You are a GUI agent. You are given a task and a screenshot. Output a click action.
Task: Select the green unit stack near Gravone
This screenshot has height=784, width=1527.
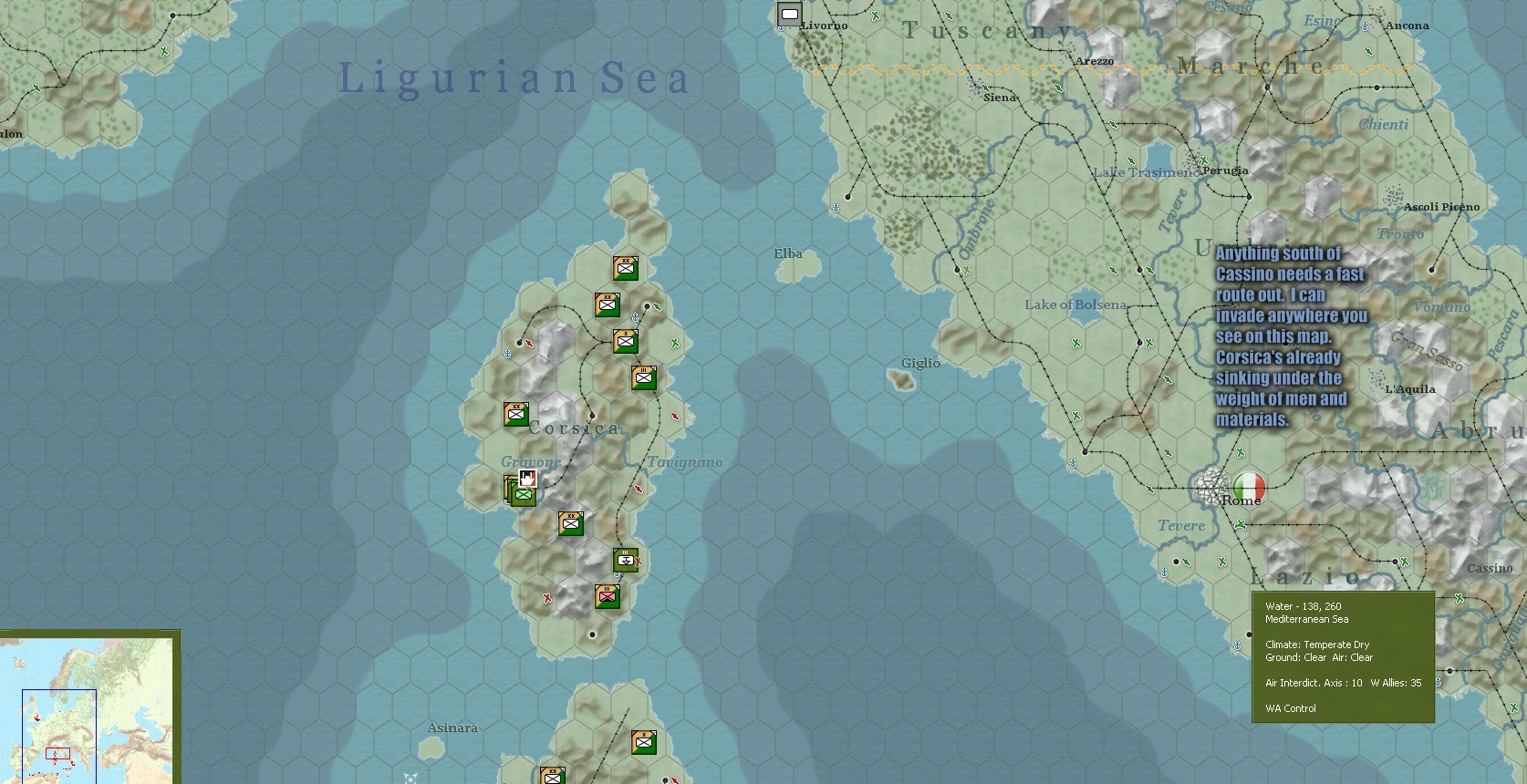click(x=521, y=492)
